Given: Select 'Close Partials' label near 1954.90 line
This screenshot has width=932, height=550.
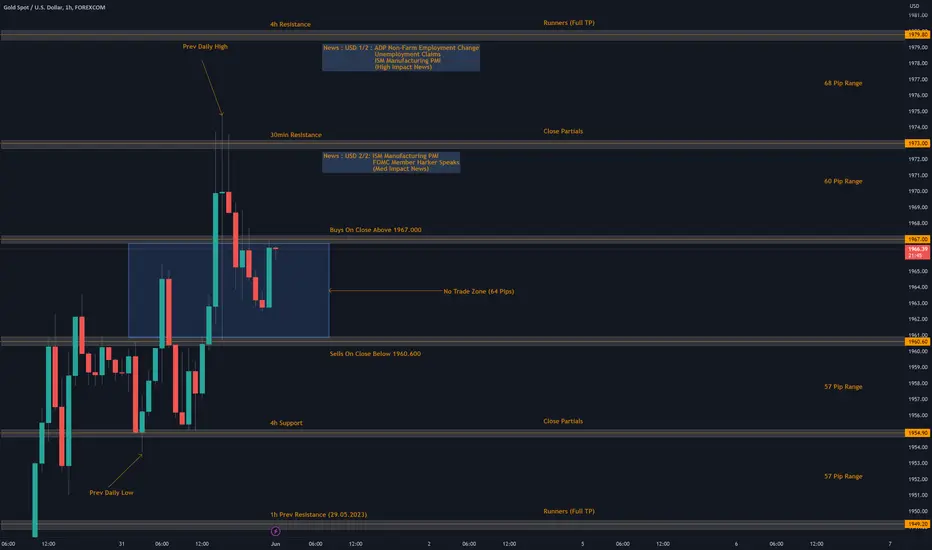Looking at the screenshot, I should (563, 421).
